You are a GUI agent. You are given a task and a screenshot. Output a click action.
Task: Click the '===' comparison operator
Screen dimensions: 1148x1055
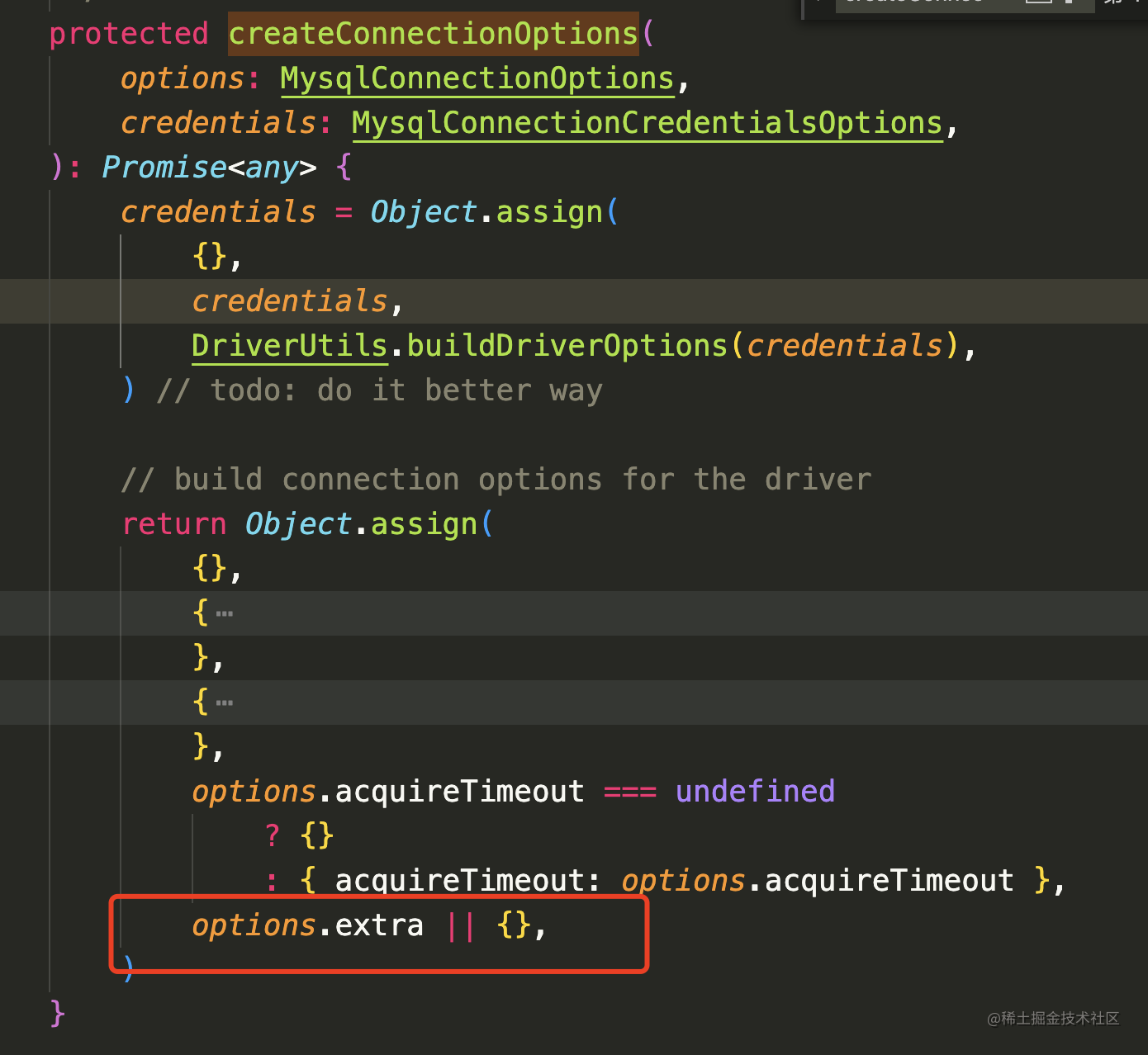point(630,792)
